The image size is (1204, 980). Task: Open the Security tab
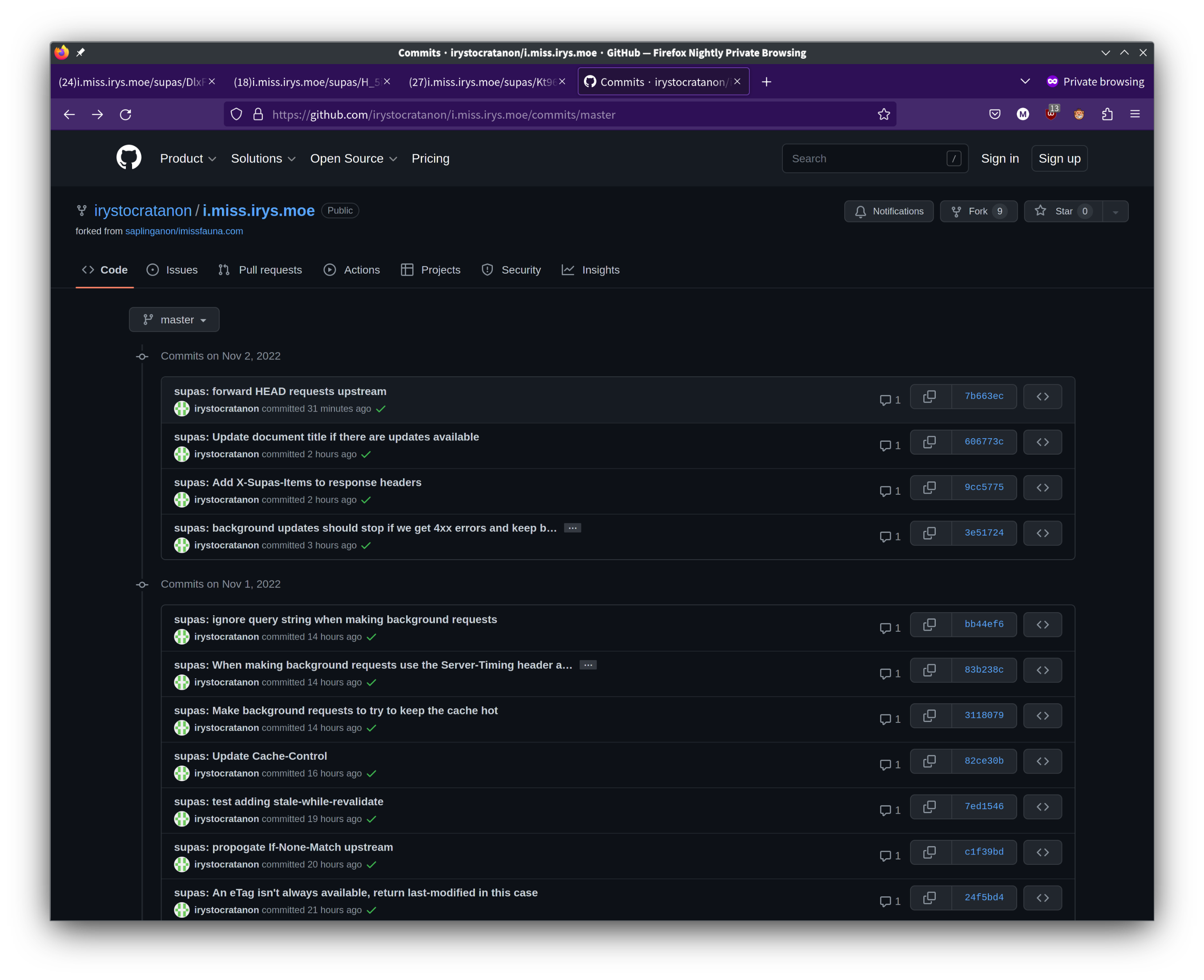(x=511, y=270)
